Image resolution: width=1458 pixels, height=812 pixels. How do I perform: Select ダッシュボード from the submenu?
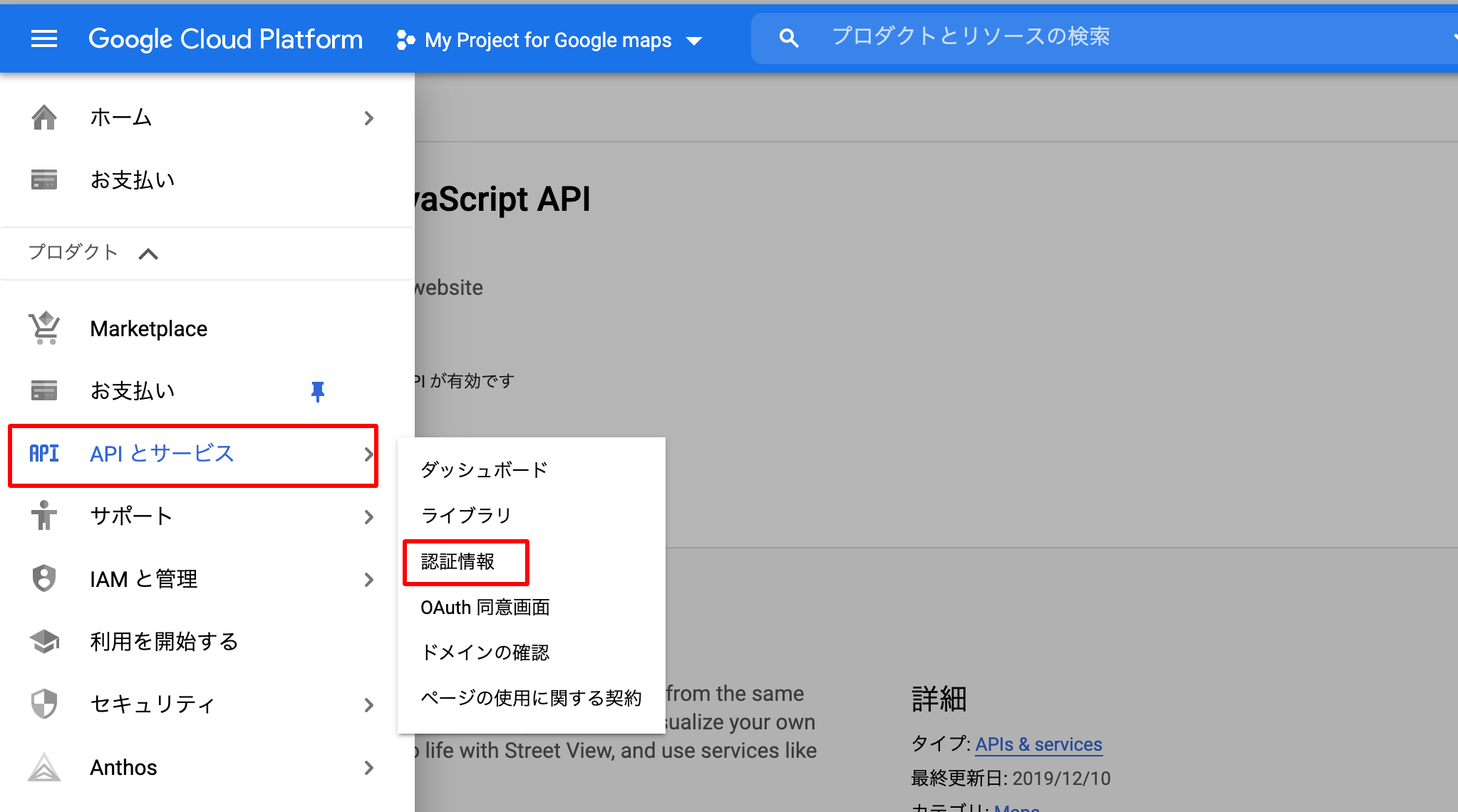point(485,469)
